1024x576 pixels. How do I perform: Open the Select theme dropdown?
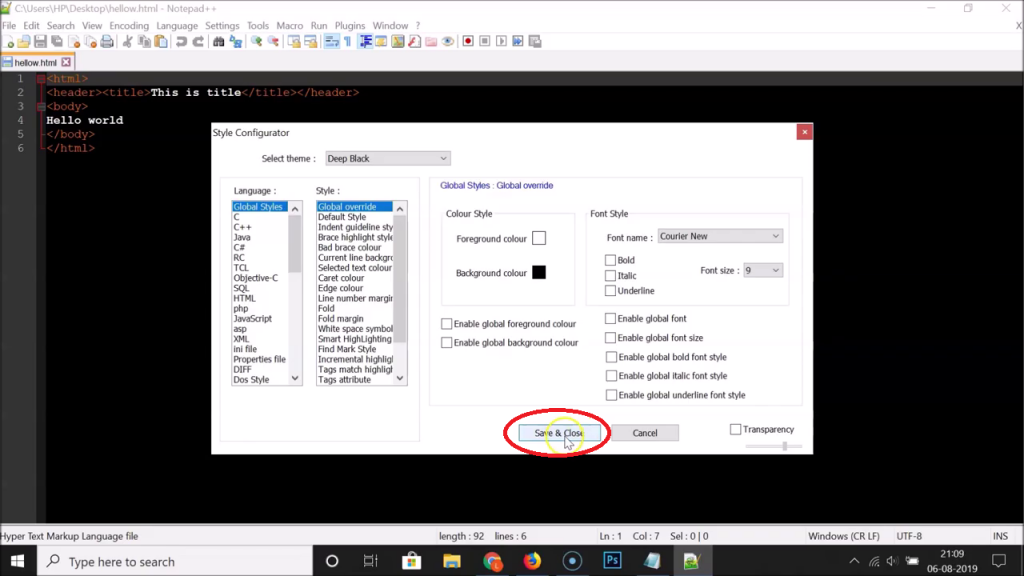click(388, 158)
